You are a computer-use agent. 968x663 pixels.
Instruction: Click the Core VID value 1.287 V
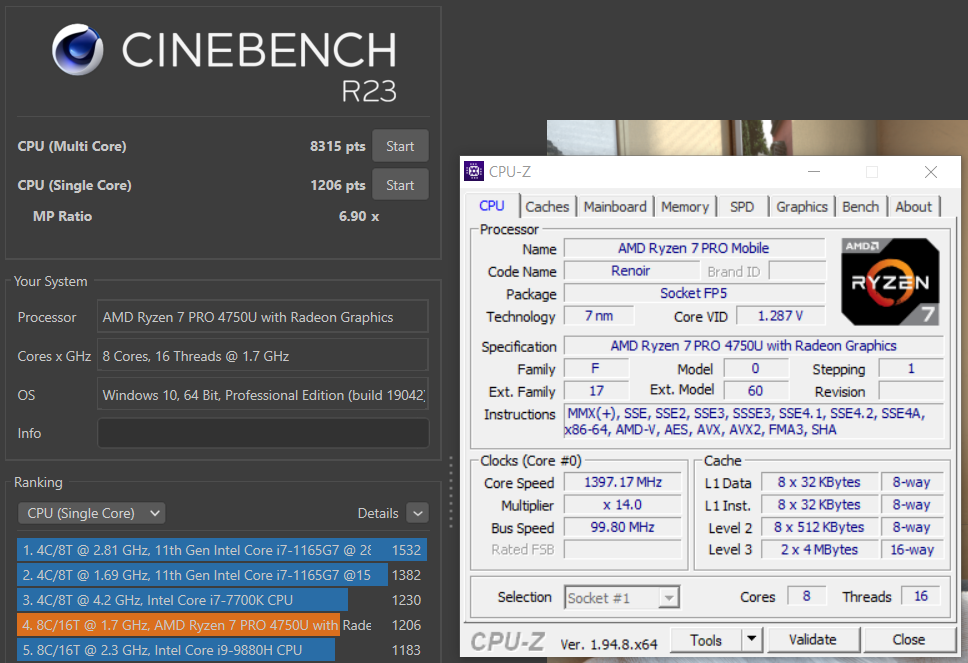780,316
